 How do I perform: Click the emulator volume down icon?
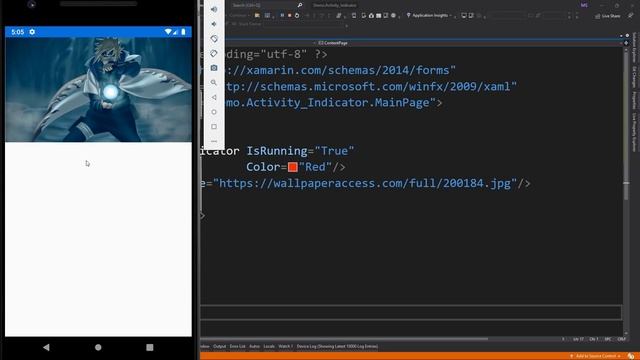pos(214,24)
